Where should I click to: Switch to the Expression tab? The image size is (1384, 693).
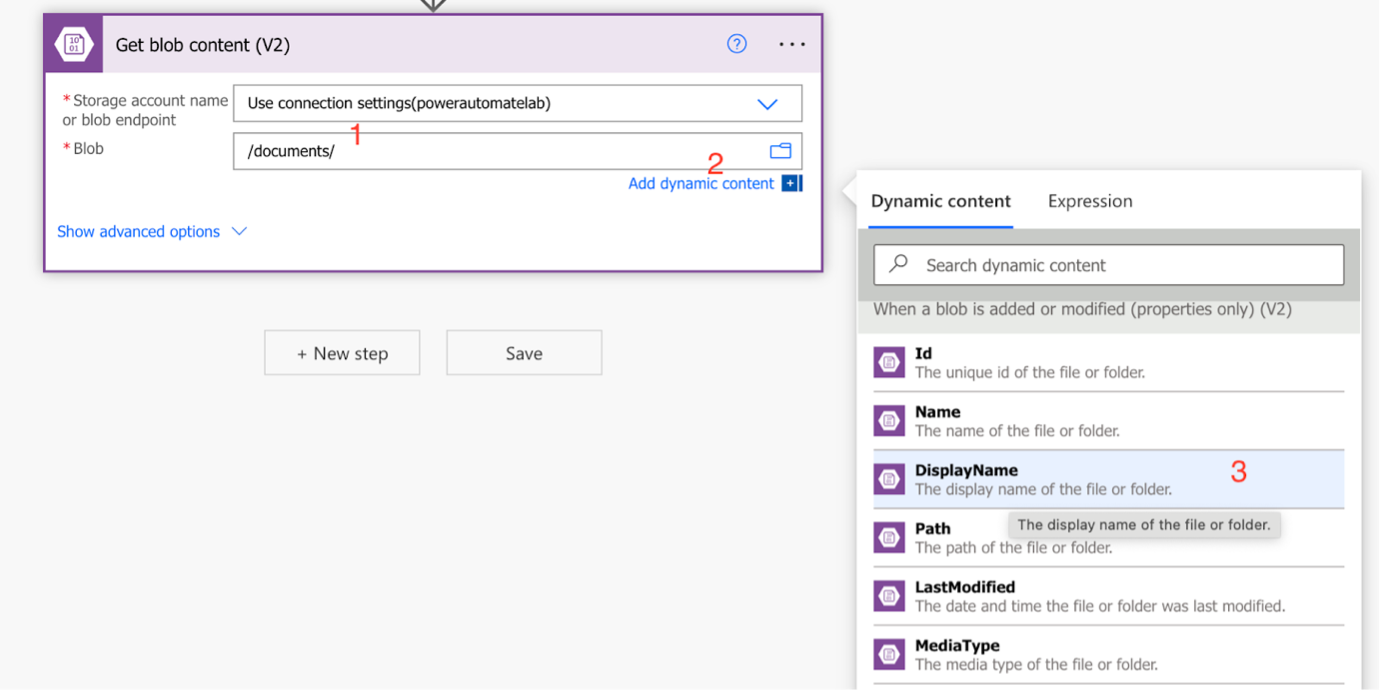click(1089, 201)
